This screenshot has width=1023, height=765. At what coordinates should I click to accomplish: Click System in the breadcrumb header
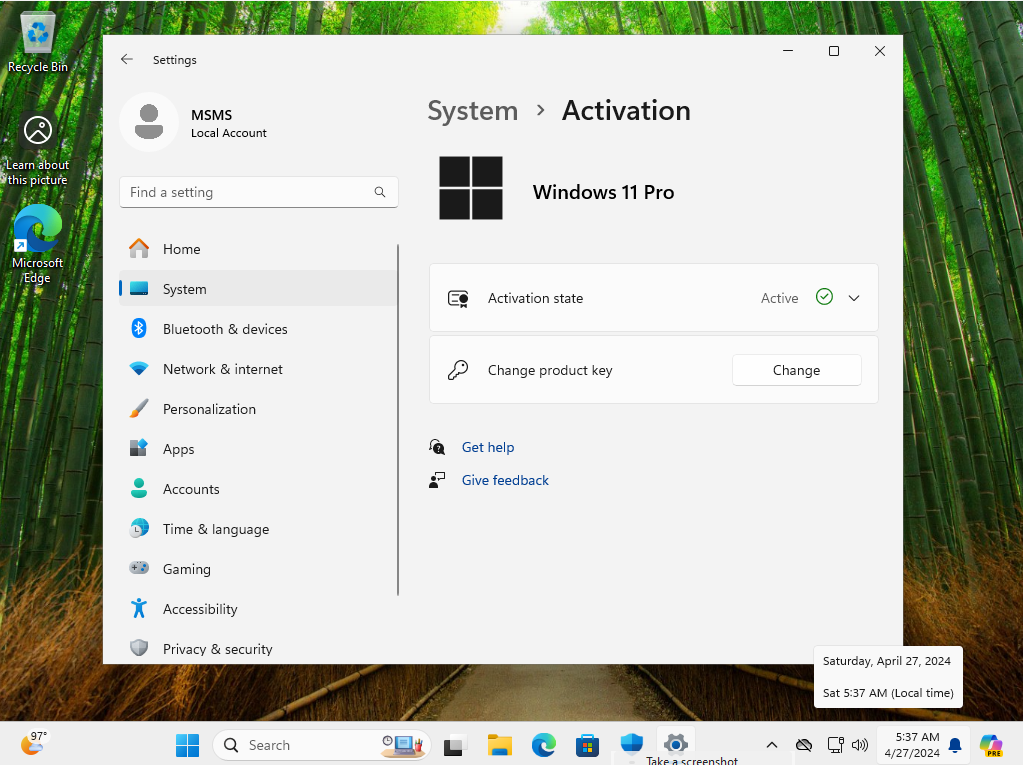pos(473,110)
